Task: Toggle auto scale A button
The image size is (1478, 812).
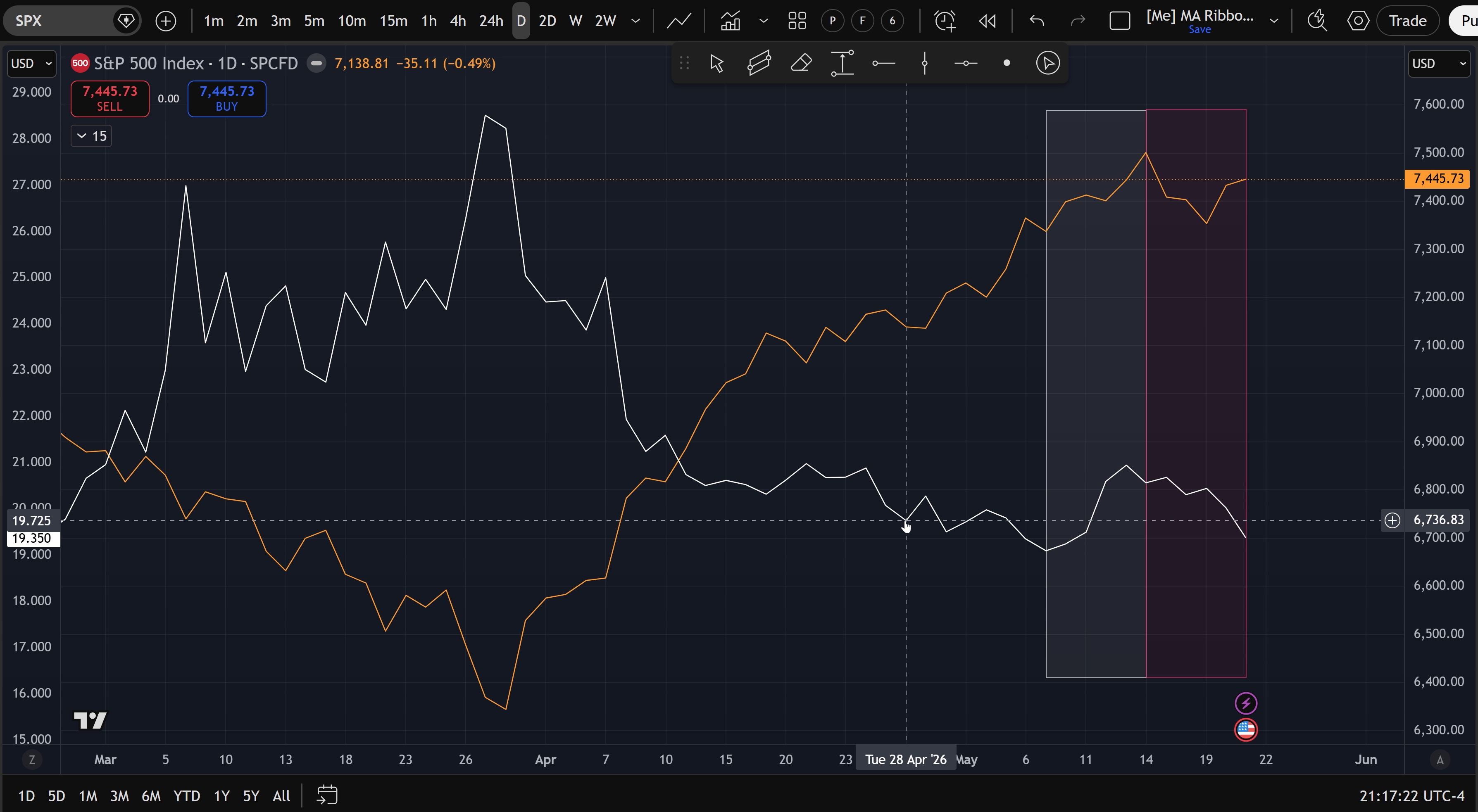Action: coord(1440,760)
